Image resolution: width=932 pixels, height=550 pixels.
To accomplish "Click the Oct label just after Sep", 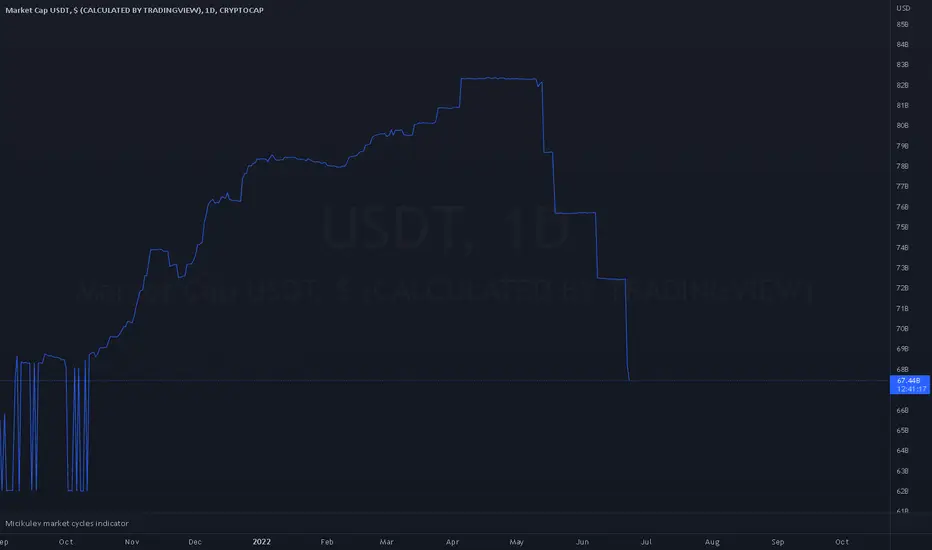I will click(842, 542).
